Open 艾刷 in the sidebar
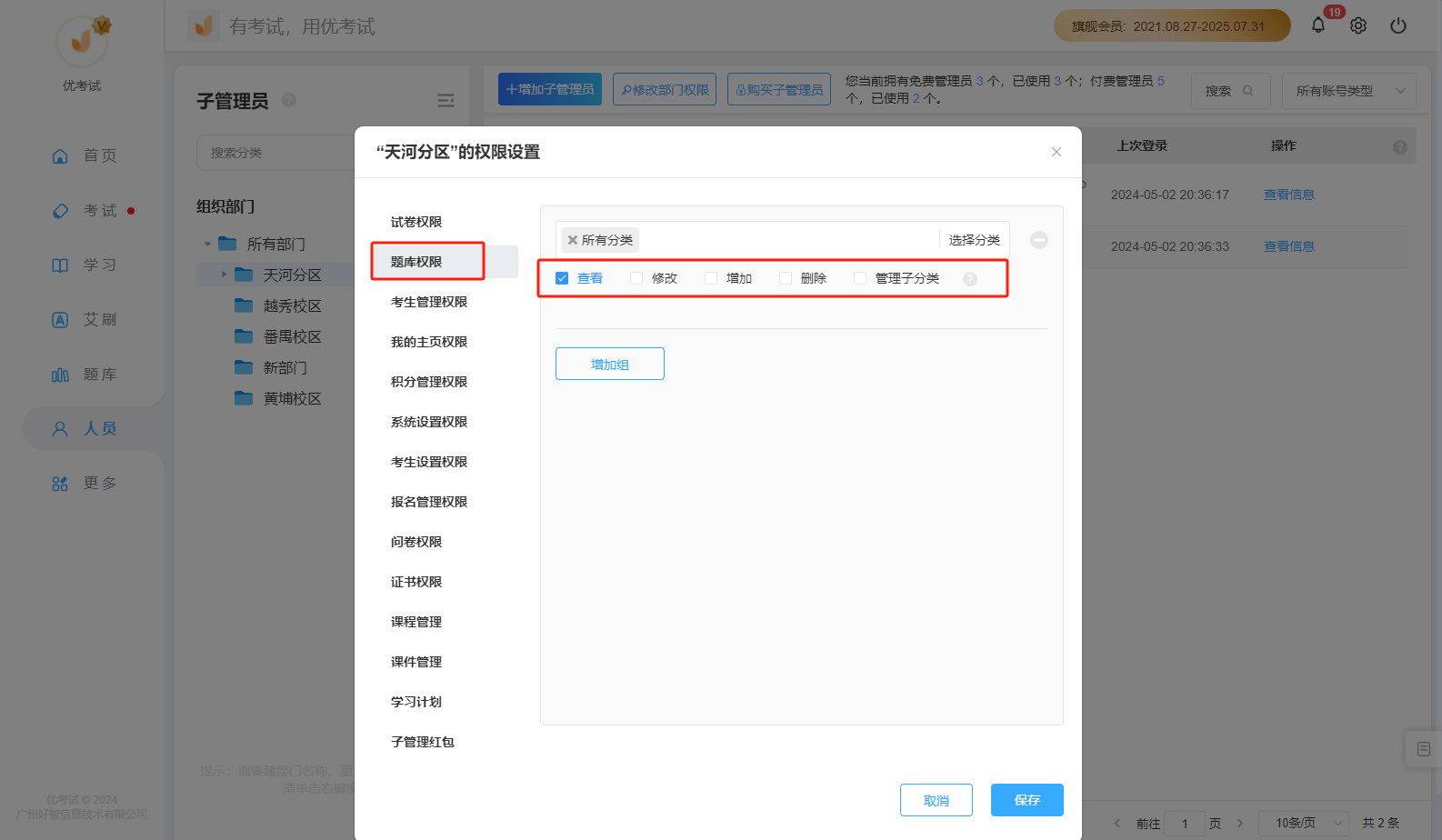 pyautogui.click(x=84, y=319)
